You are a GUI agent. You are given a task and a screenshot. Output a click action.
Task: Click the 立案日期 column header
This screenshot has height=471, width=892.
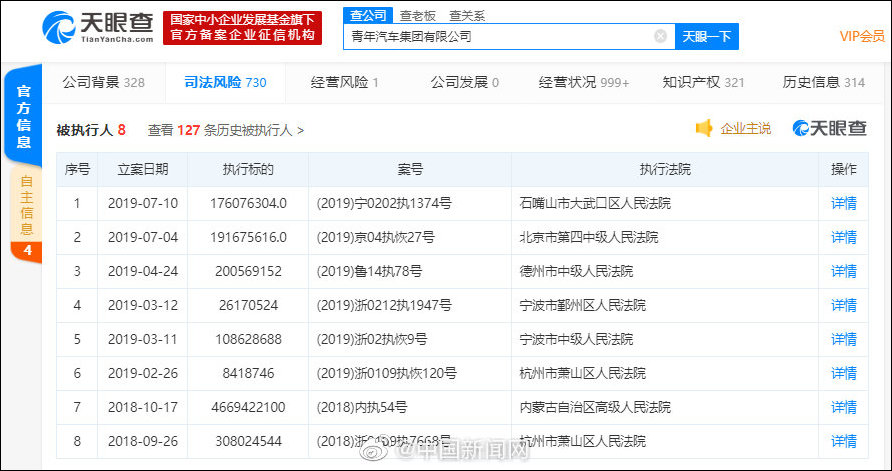(143, 170)
